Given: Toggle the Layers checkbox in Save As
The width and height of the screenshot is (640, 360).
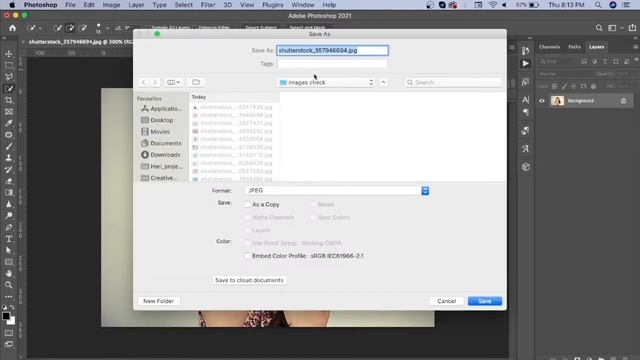Looking at the screenshot, I should [247, 230].
